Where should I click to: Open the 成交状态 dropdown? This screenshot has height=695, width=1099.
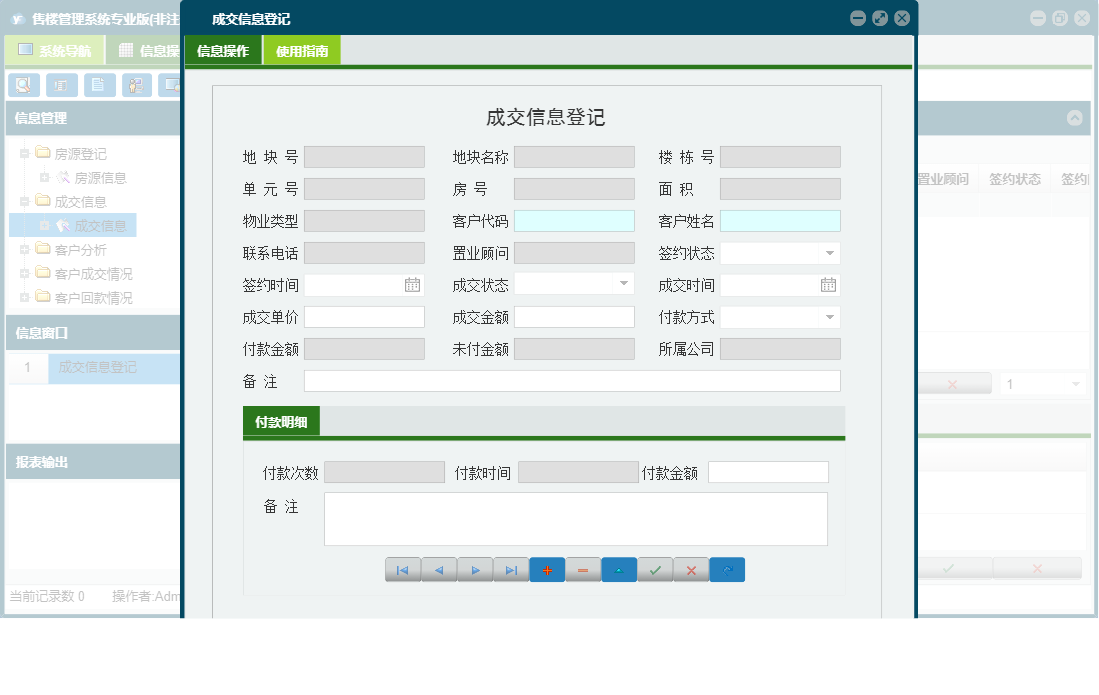coord(625,285)
